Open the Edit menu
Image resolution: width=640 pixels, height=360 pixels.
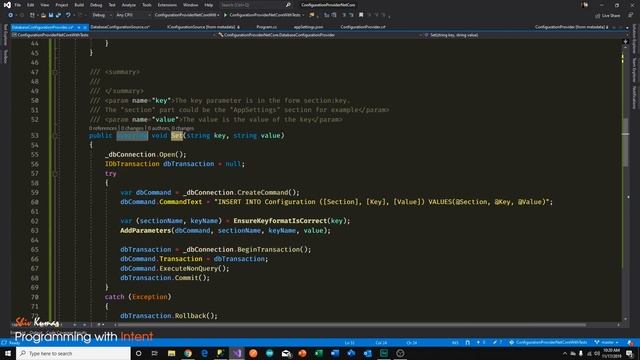pyautogui.click(x=31, y=5)
